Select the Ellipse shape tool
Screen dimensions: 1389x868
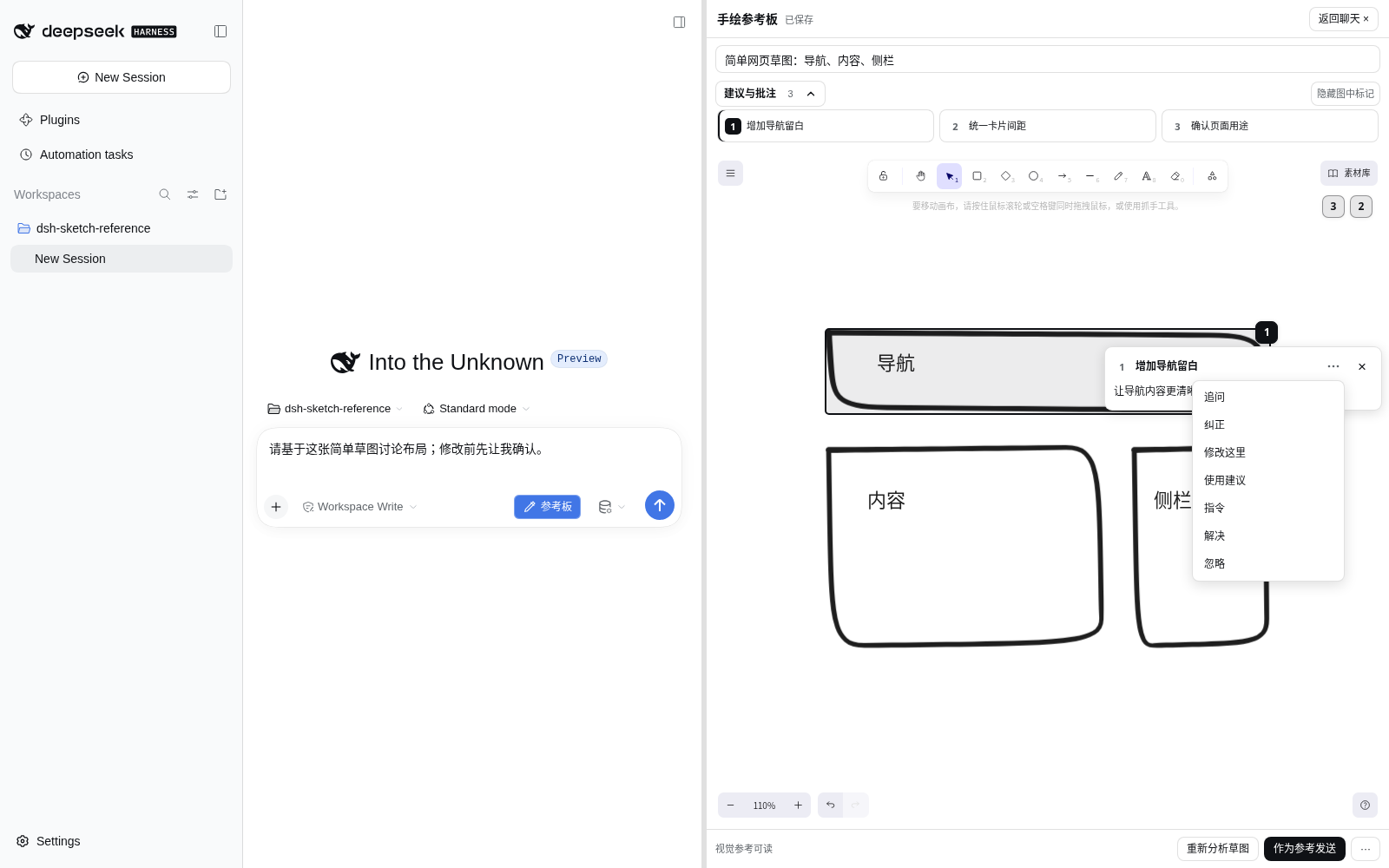tap(1034, 176)
